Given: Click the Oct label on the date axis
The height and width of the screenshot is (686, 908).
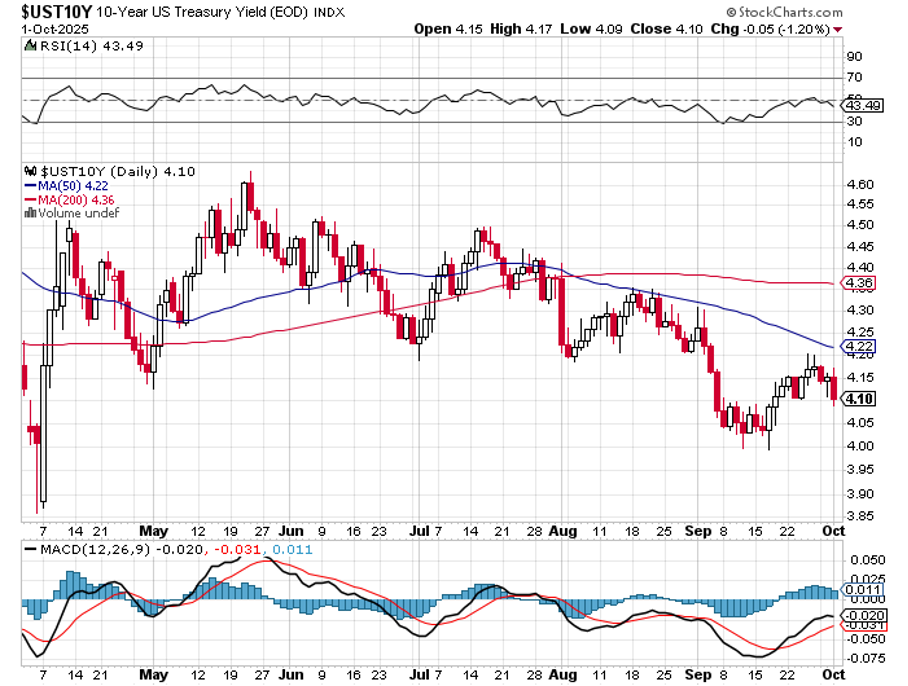Looking at the screenshot, I should (832, 532).
